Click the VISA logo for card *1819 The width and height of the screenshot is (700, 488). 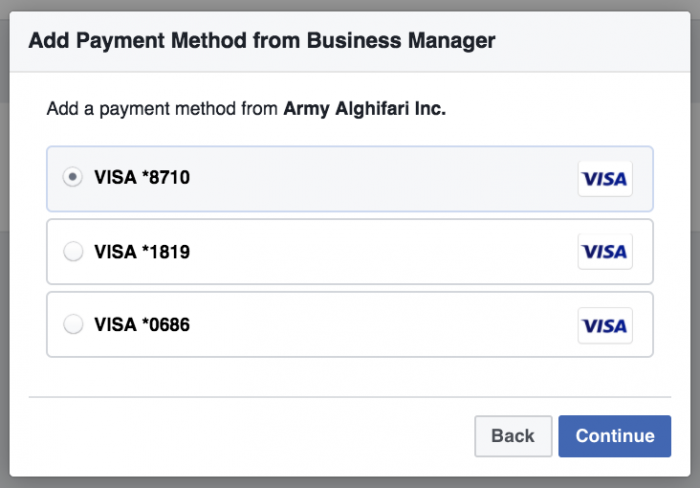coord(605,252)
